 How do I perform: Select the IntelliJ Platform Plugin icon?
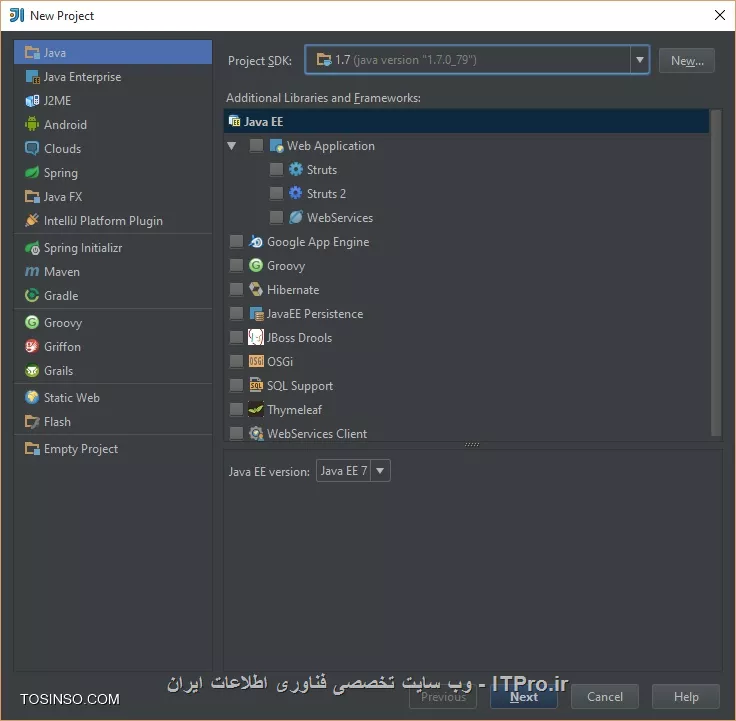click(32, 220)
